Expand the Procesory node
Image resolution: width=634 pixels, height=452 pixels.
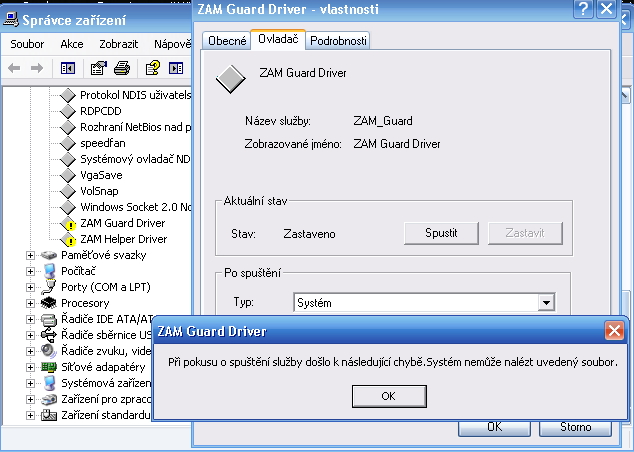30,303
